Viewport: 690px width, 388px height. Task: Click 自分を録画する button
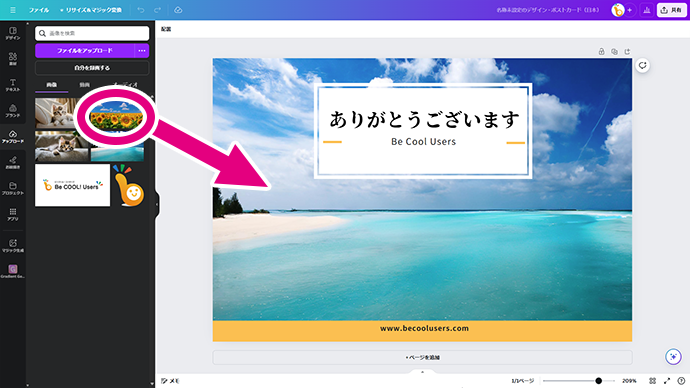click(92, 68)
